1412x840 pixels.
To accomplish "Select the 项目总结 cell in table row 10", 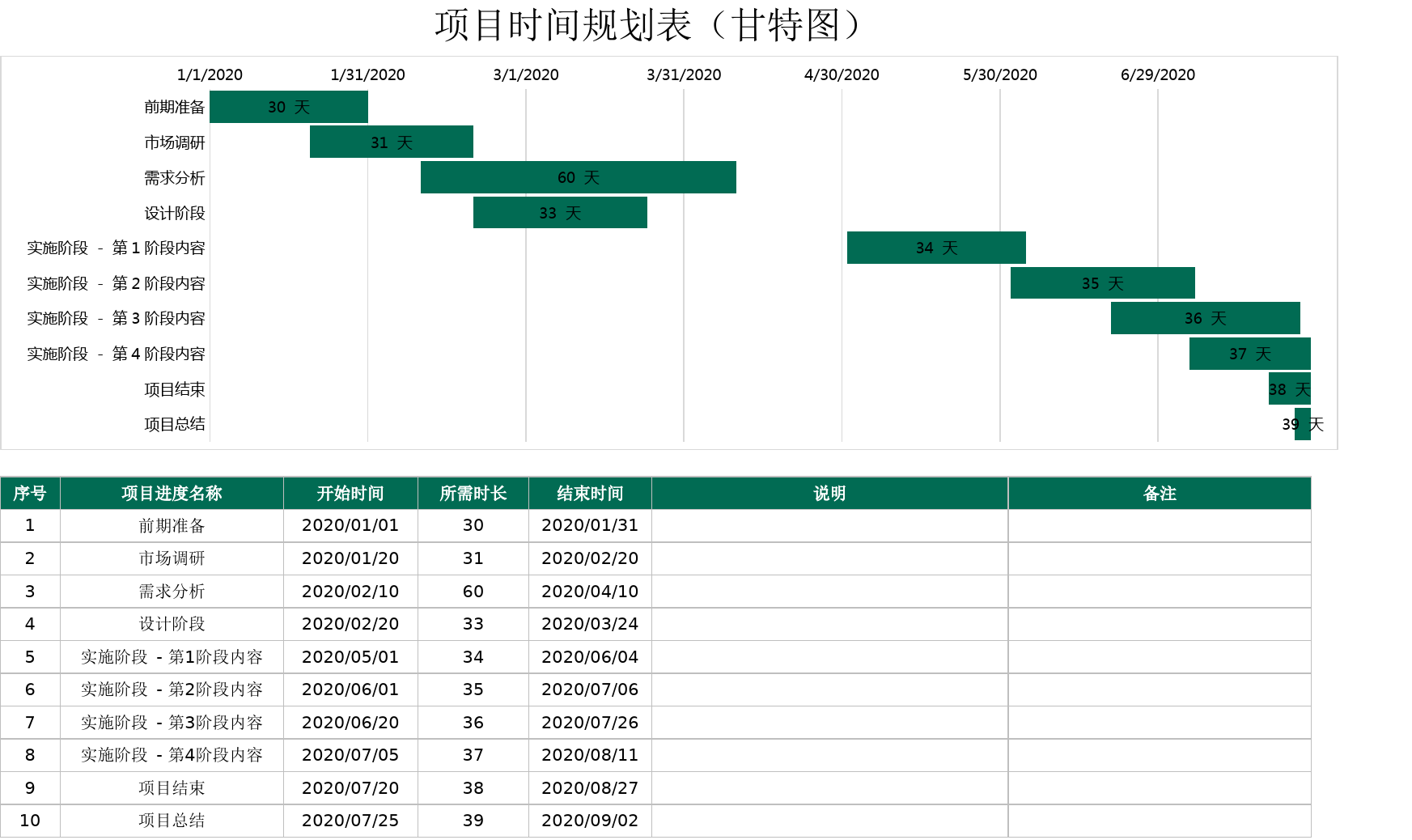I will (x=172, y=821).
